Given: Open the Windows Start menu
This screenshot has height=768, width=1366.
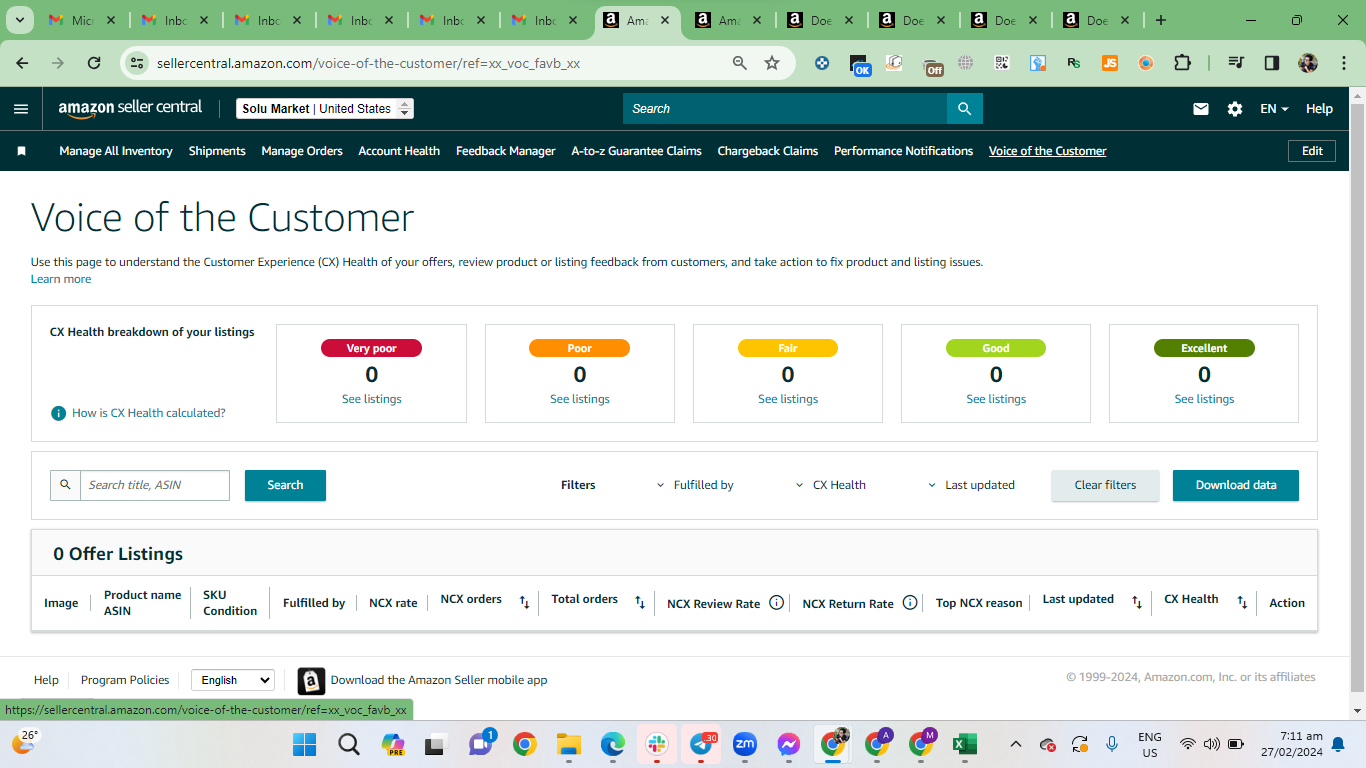Looking at the screenshot, I should click(x=304, y=744).
